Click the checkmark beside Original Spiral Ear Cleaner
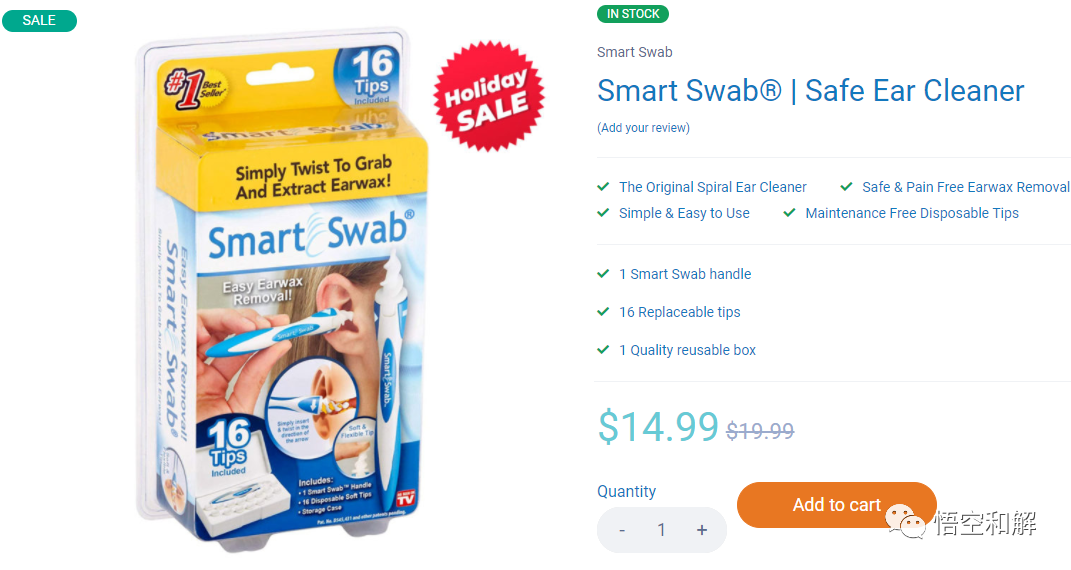 click(603, 186)
